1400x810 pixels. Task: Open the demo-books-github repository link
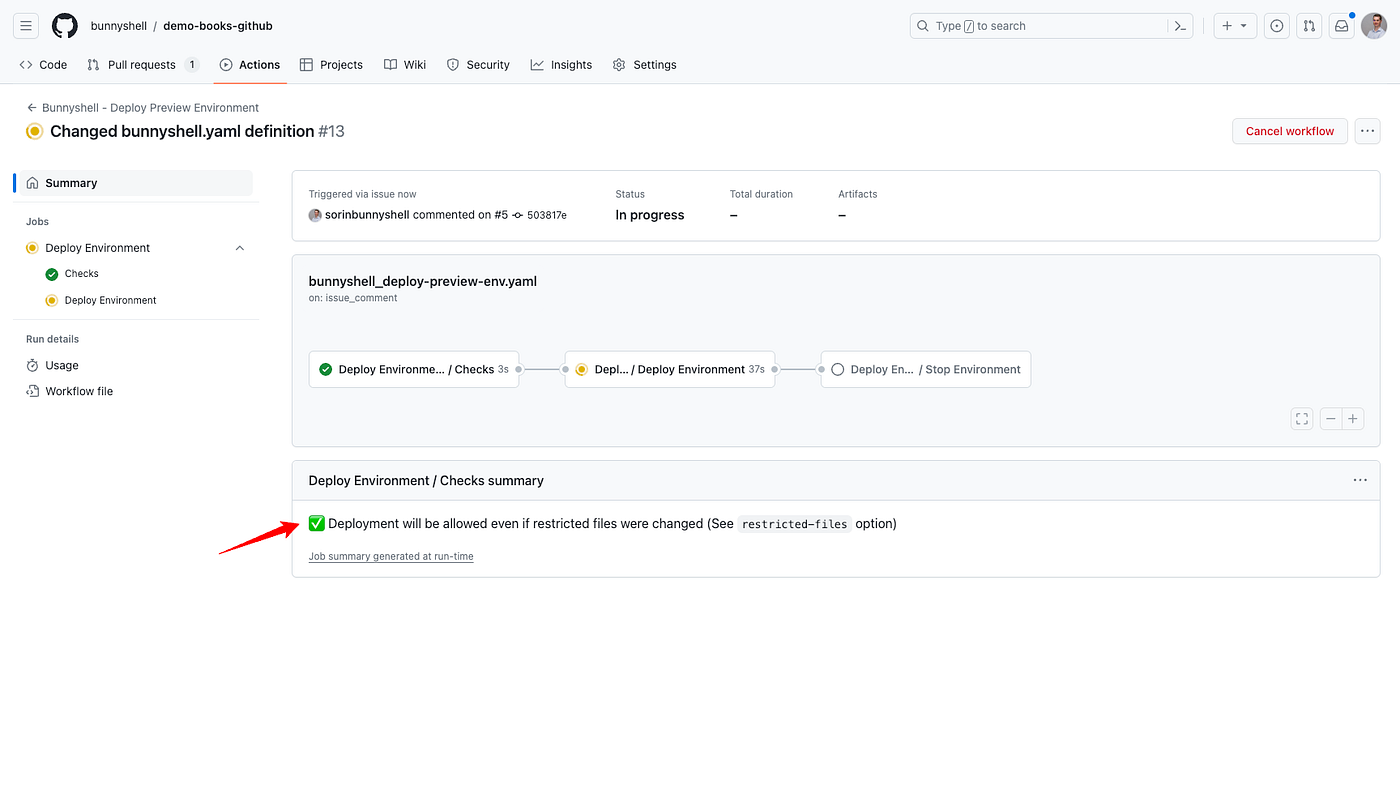tap(218, 26)
